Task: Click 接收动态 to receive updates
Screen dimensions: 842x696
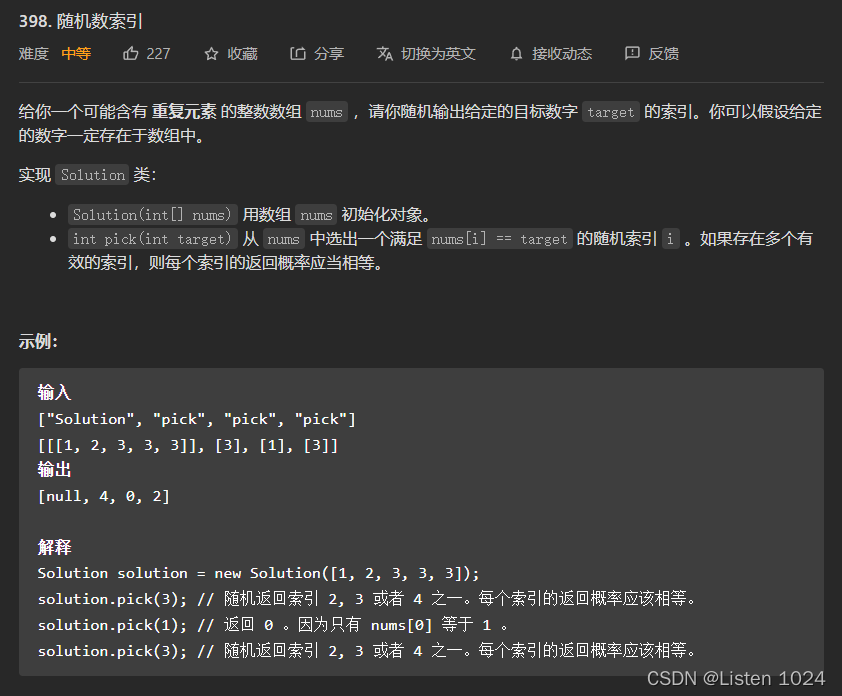Action: click(x=562, y=54)
